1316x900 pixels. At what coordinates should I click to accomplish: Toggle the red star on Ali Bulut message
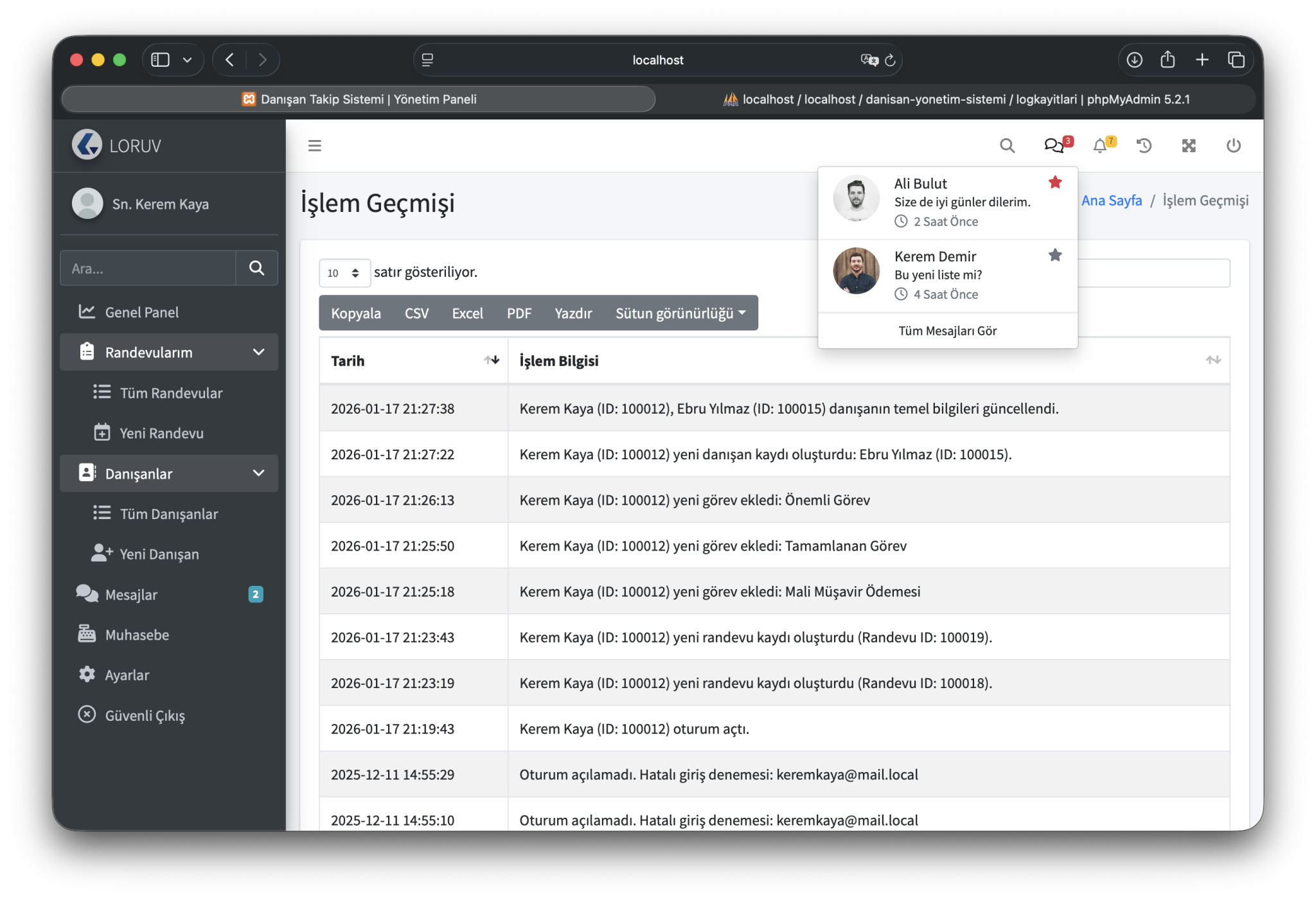(x=1054, y=182)
